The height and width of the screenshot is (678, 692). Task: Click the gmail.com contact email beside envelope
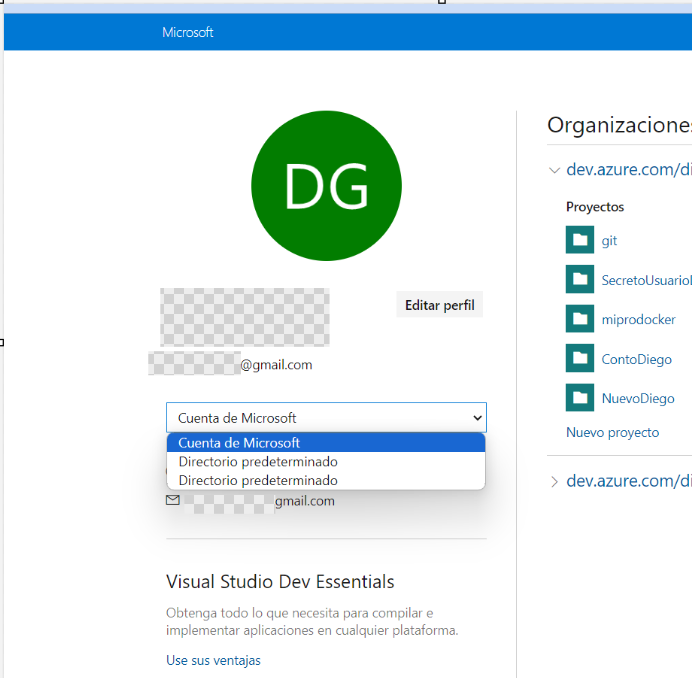pyautogui.click(x=305, y=501)
